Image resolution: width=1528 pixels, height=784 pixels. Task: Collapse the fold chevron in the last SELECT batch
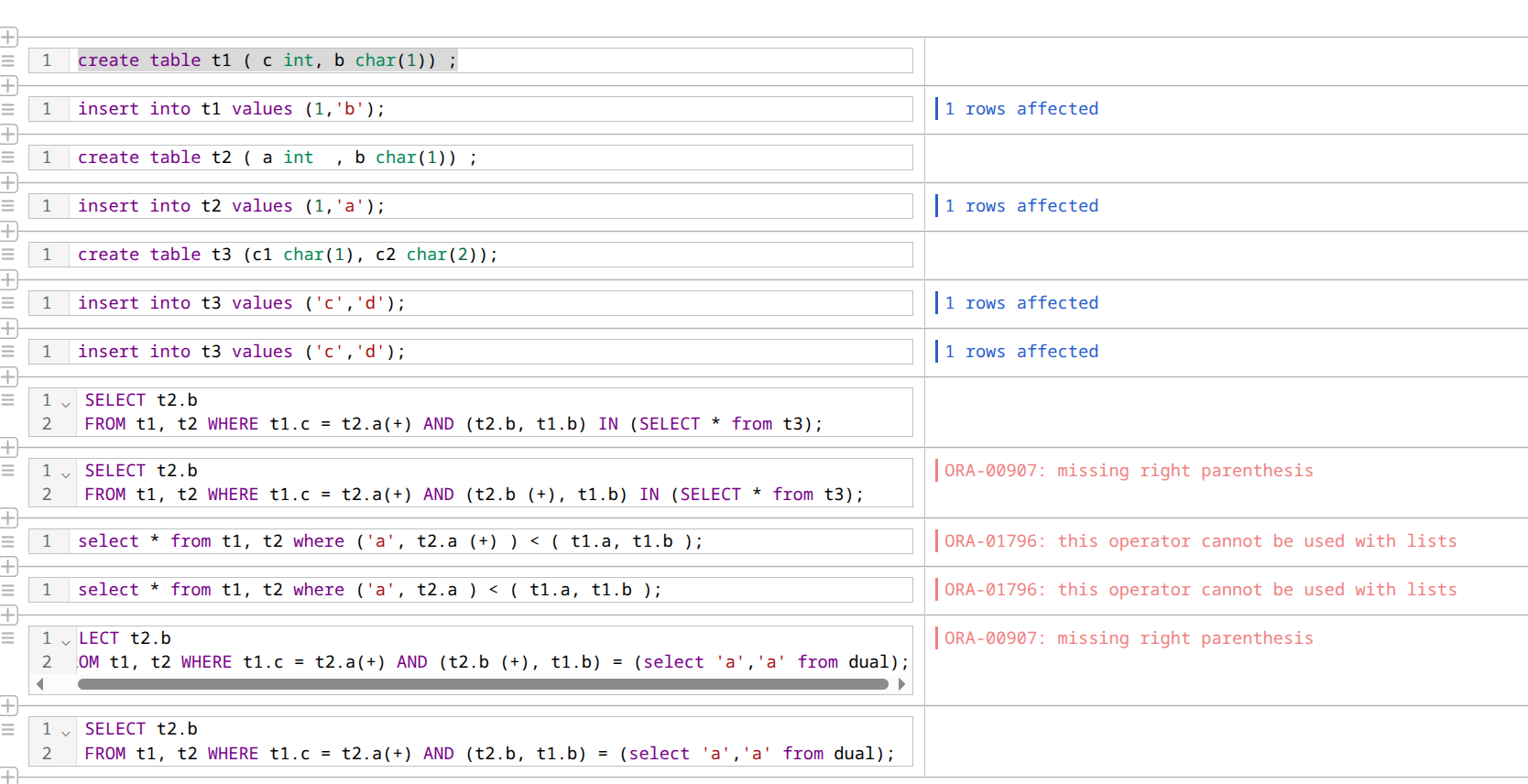pos(66,731)
